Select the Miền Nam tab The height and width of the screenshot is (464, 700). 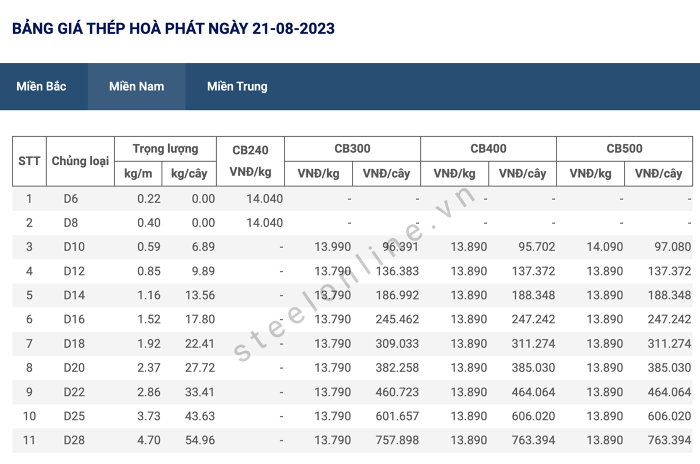coord(137,86)
